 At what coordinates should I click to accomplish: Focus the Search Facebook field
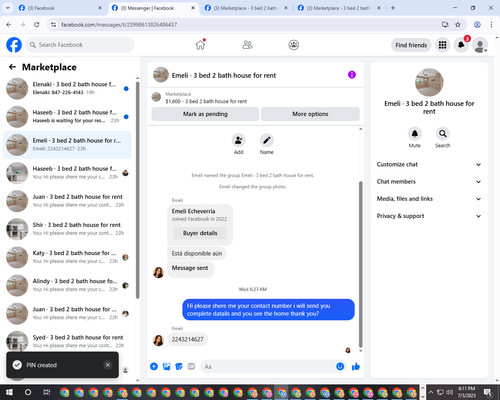click(x=80, y=45)
